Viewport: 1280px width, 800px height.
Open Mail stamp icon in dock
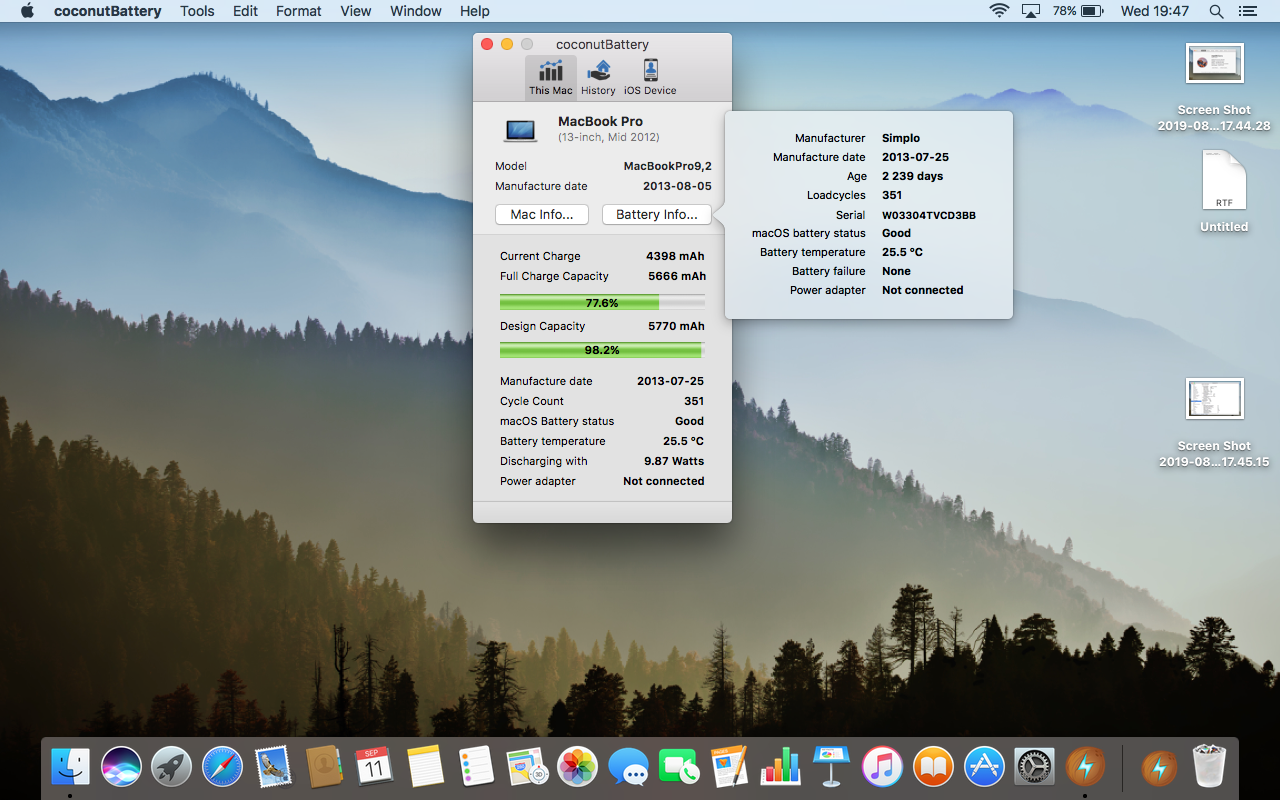click(x=273, y=767)
